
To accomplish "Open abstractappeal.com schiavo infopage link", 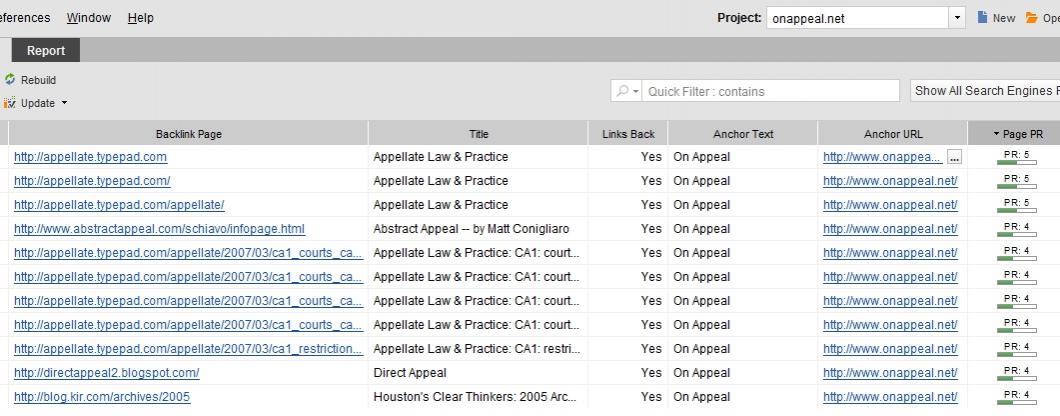I will (x=159, y=229).
